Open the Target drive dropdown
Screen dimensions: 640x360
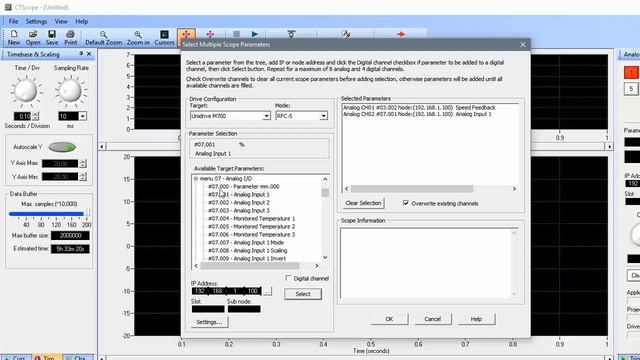click(x=266, y=116)
